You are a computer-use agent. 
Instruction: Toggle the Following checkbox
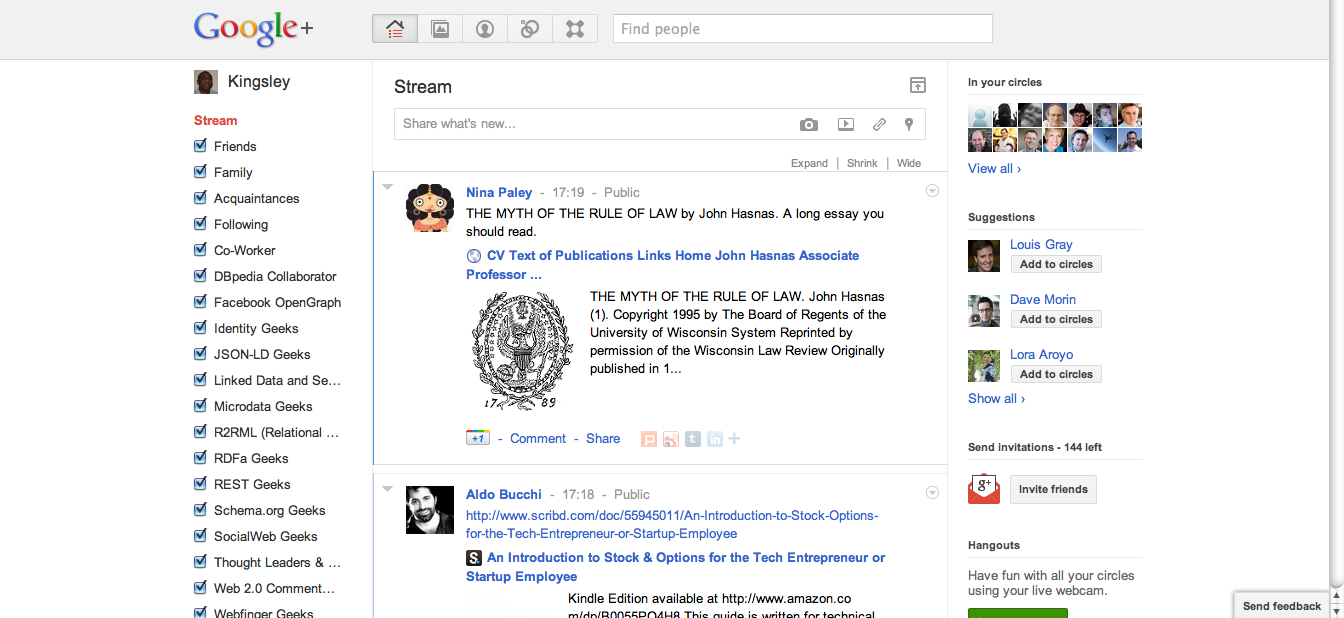tap(201, 224)
